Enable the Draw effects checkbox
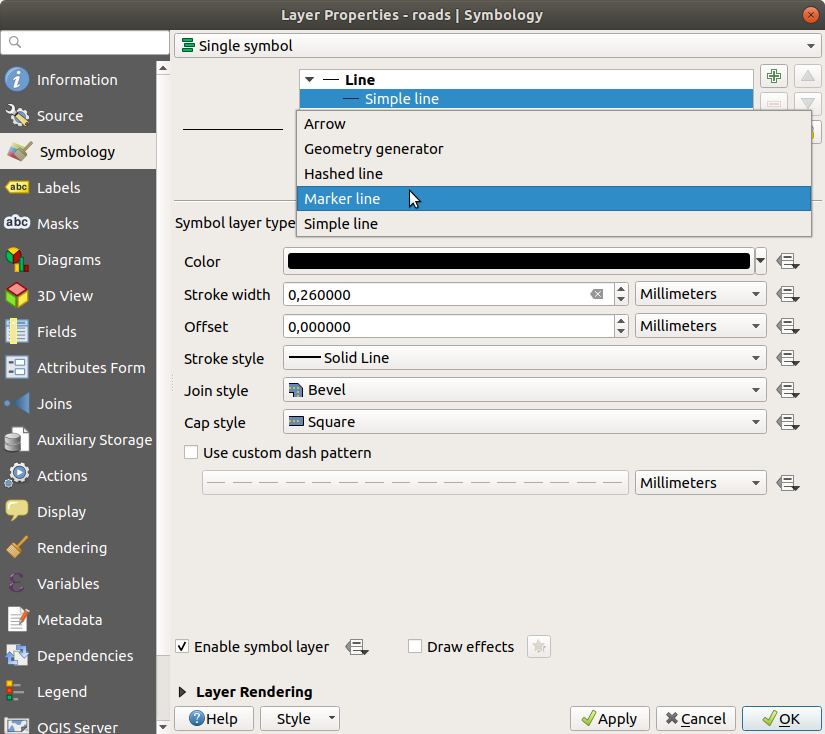Screen dimensions: 825x734 coord(415,647)
